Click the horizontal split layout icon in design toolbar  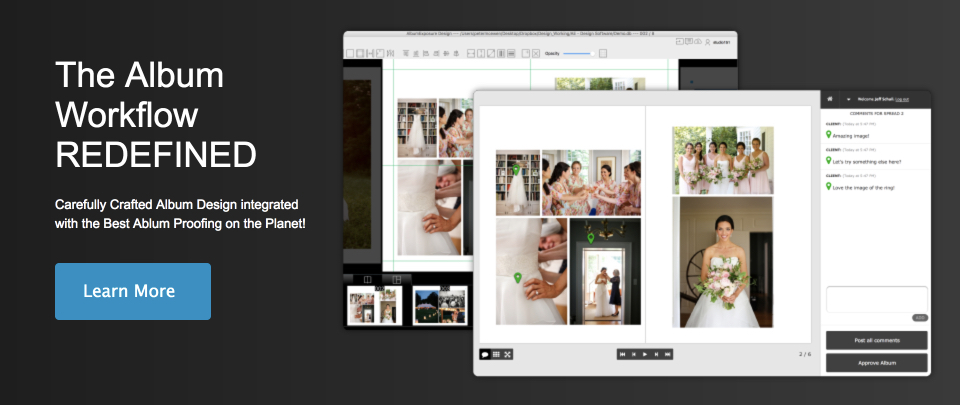coord(471,53)
